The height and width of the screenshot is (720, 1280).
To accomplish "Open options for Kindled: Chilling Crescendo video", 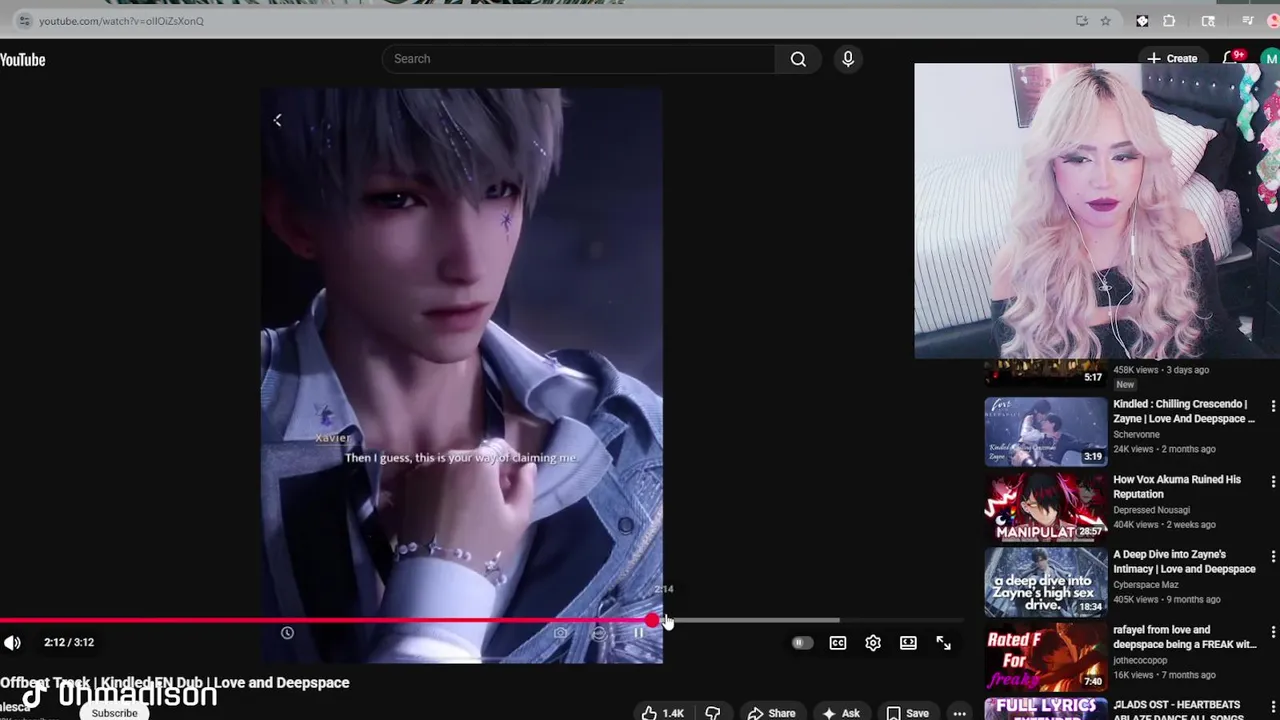I will coord(1273,406).
